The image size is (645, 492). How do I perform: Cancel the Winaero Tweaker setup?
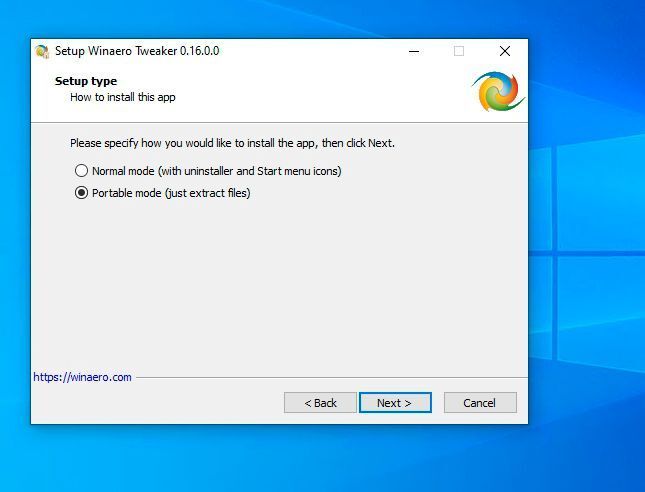[x=480, y=403]
